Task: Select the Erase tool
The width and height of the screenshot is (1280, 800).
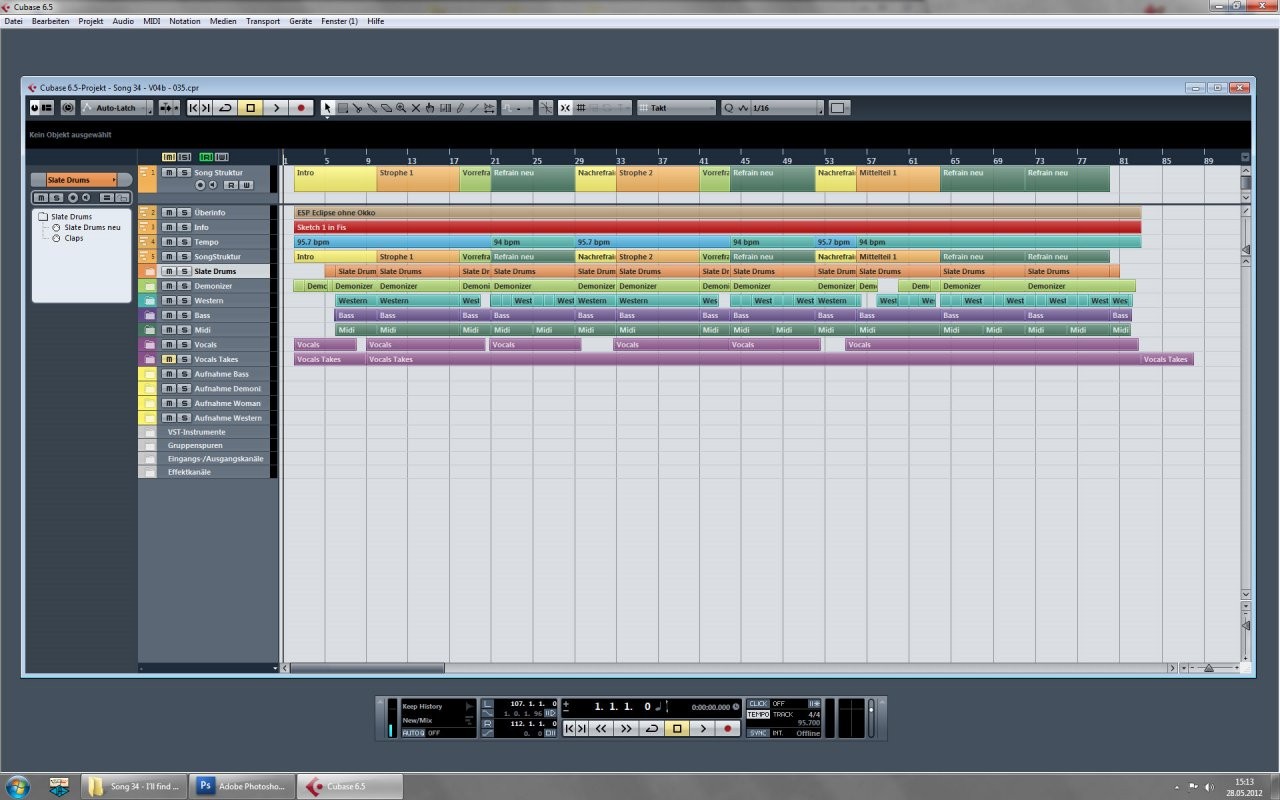Action: [386, 108]
